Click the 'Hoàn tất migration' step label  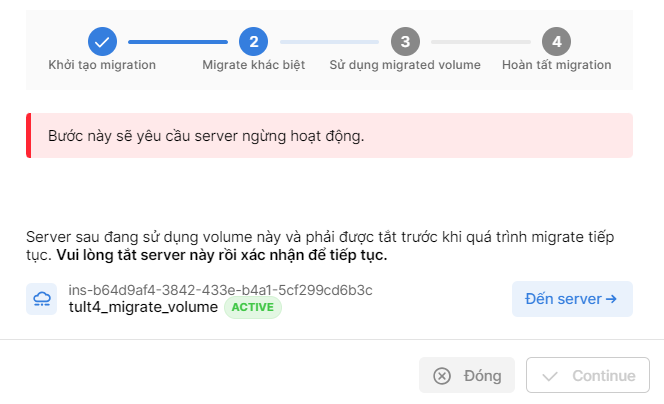[557, 65]
